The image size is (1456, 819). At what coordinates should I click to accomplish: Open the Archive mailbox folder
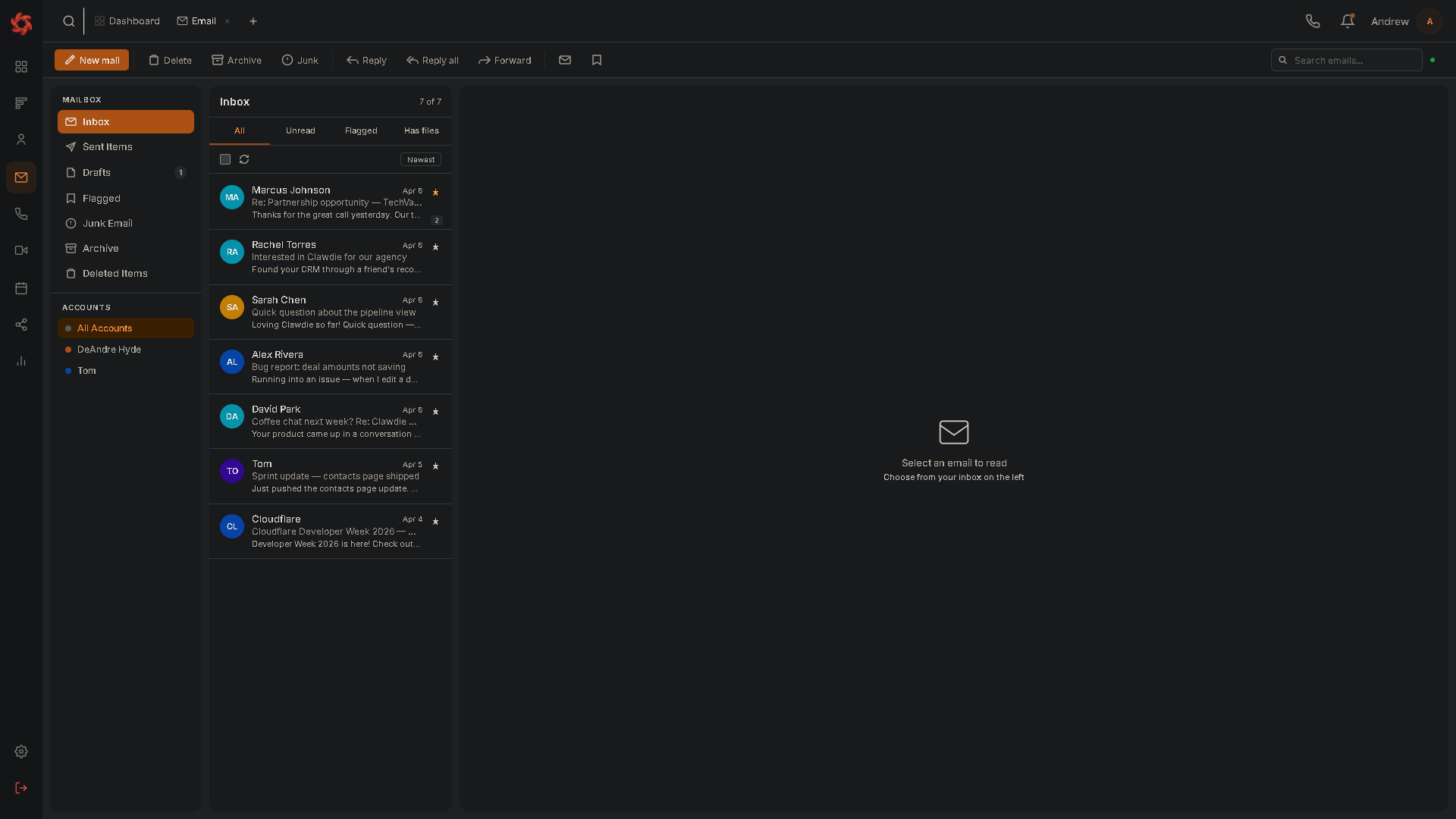click(126, 249)
